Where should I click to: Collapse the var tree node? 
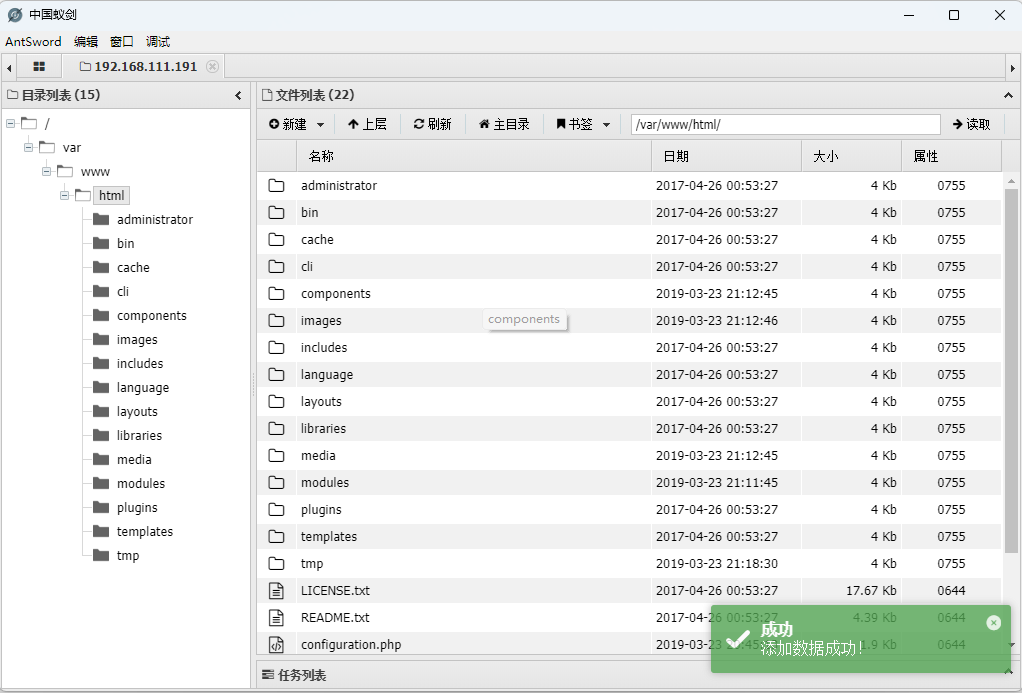click(29, 148)
